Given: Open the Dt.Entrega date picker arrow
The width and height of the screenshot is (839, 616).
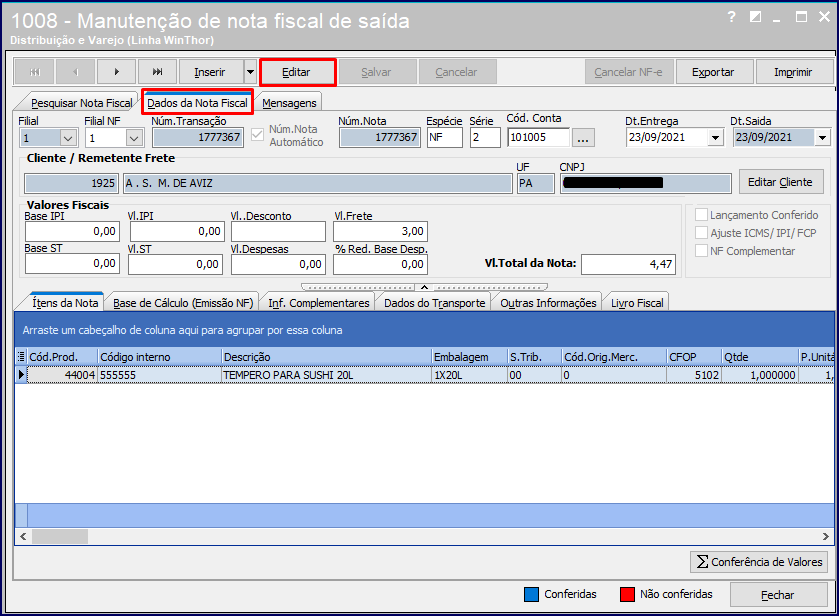Looking at the screenshot, I should coord(715,138).
